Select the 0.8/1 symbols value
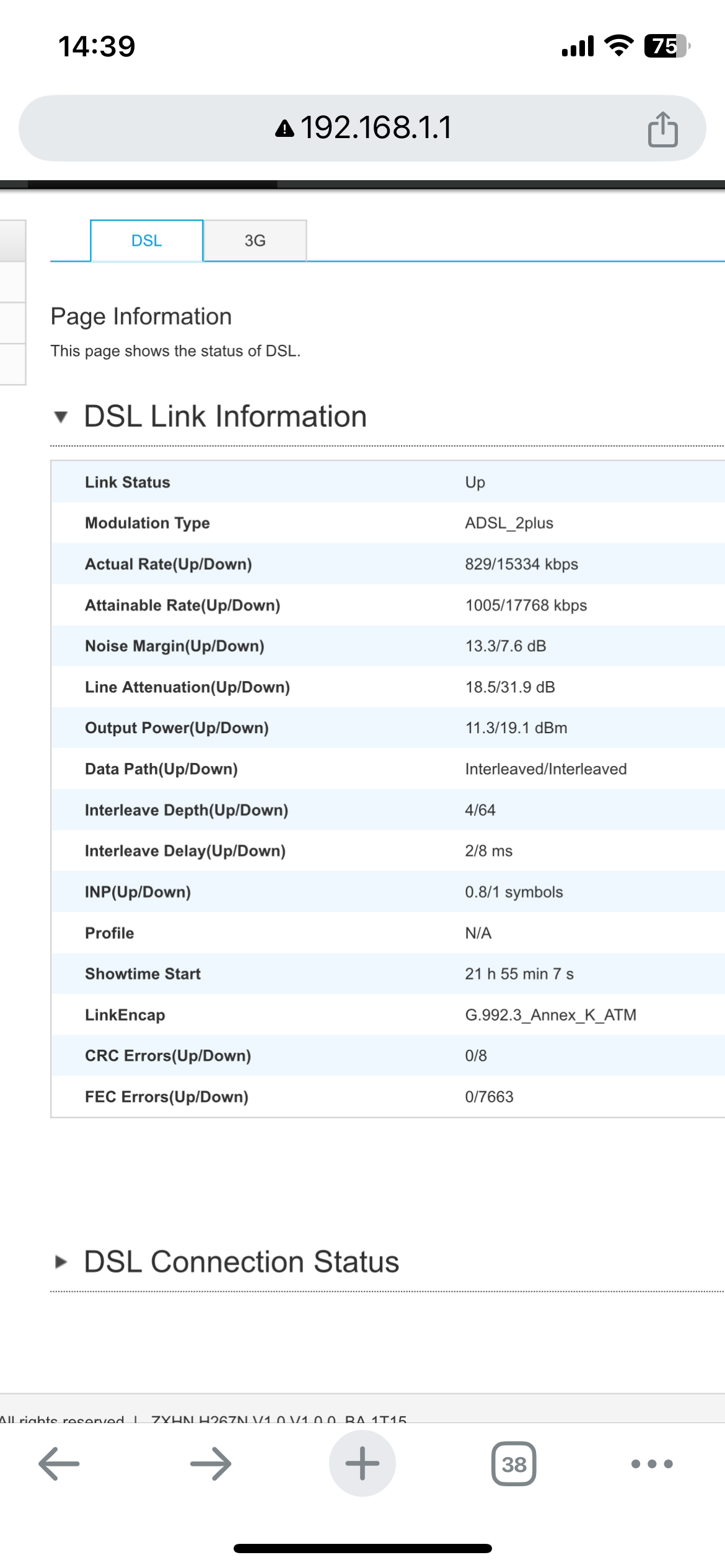The height and width of the screenshot is (1568, 725). [x=514, y=892]
